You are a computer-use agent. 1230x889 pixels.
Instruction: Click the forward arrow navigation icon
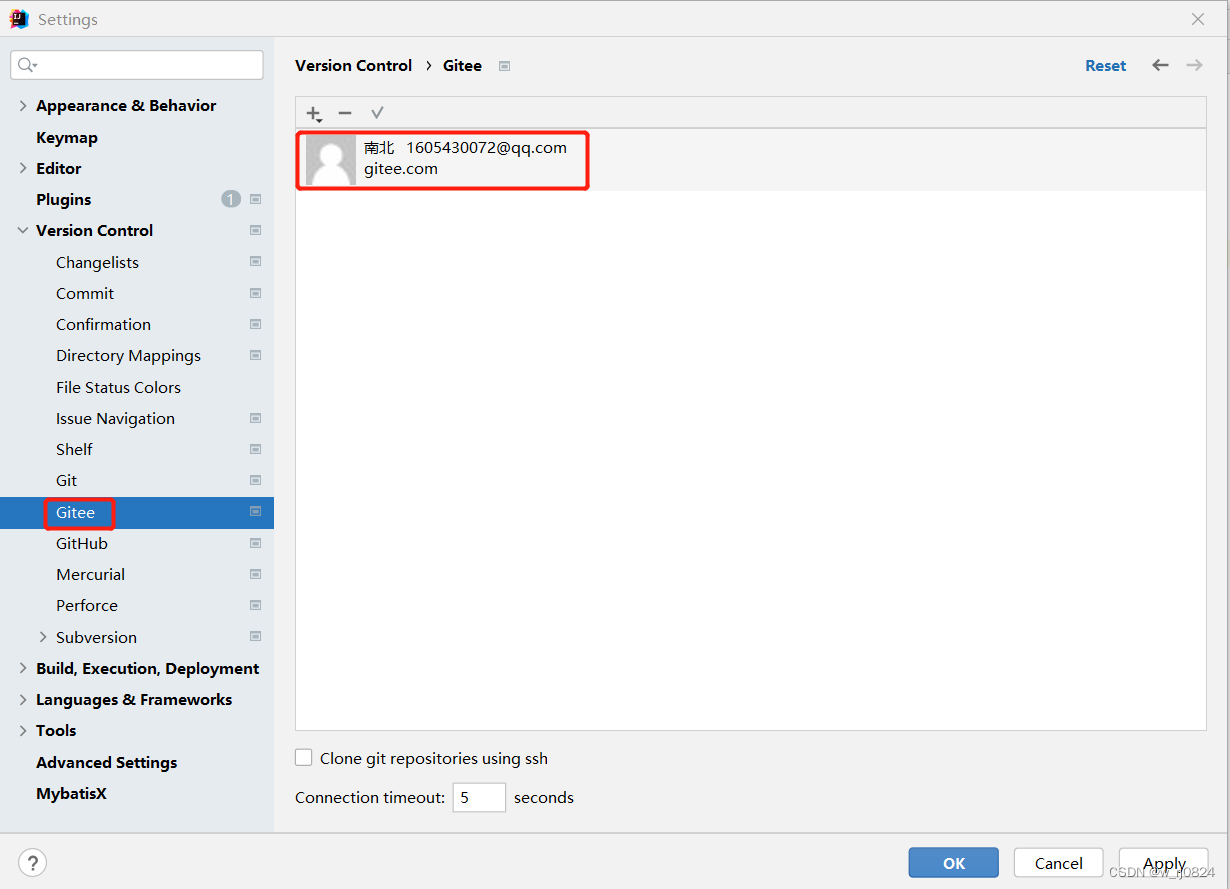[x=1194, y=65]
